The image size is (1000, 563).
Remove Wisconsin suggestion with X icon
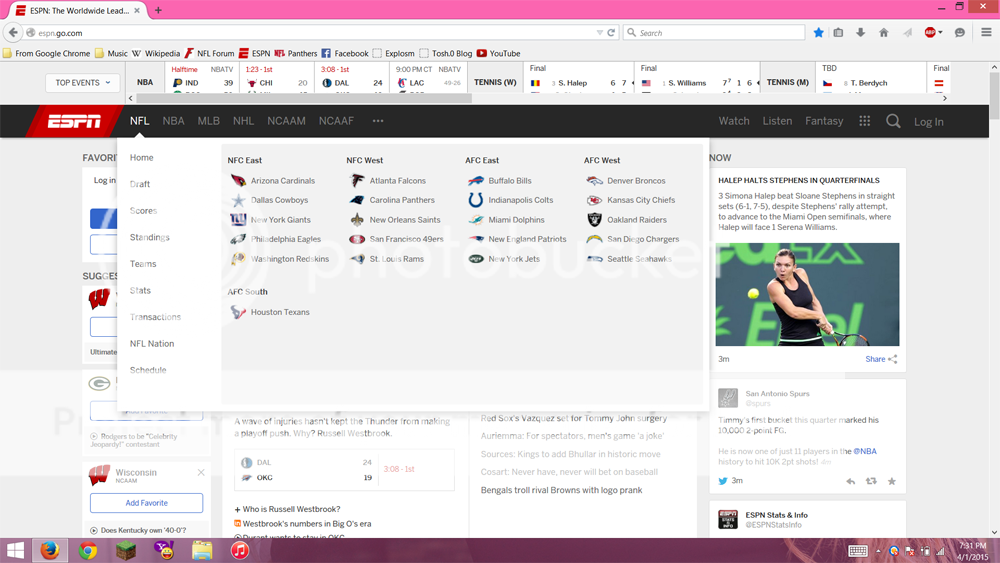(201, 472)
